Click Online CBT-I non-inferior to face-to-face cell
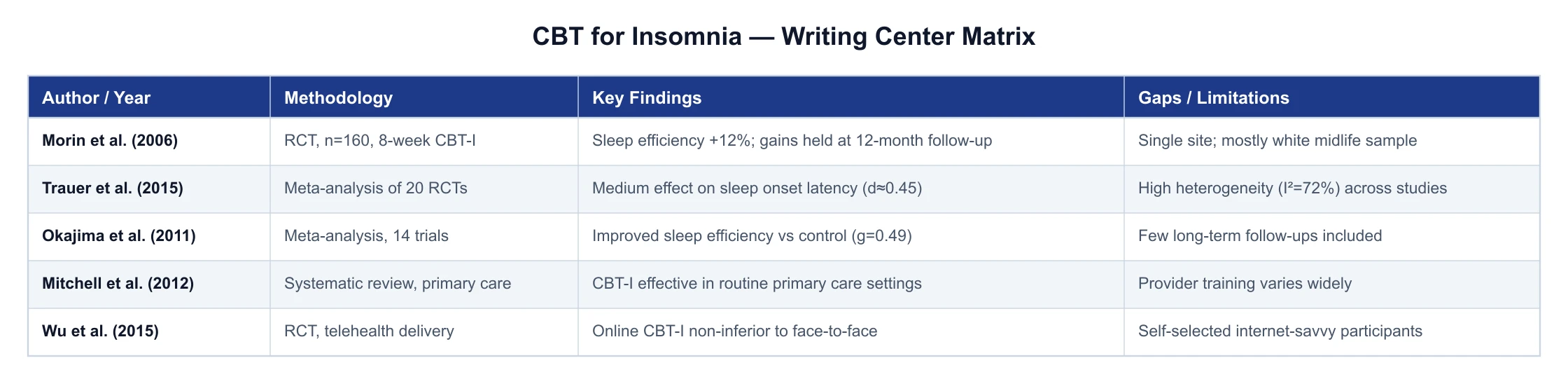The width and height of the screenshot is (1568, 384). pyautogui.click(x=851, y=331)
